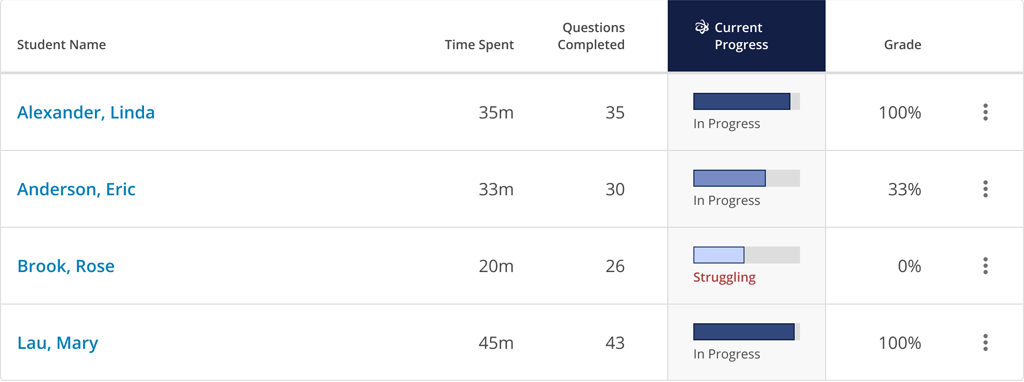Viewport: 1024px width, 382px height.
Task: Click the more-options dots for Brook, Rose
Action: point(985,266)
